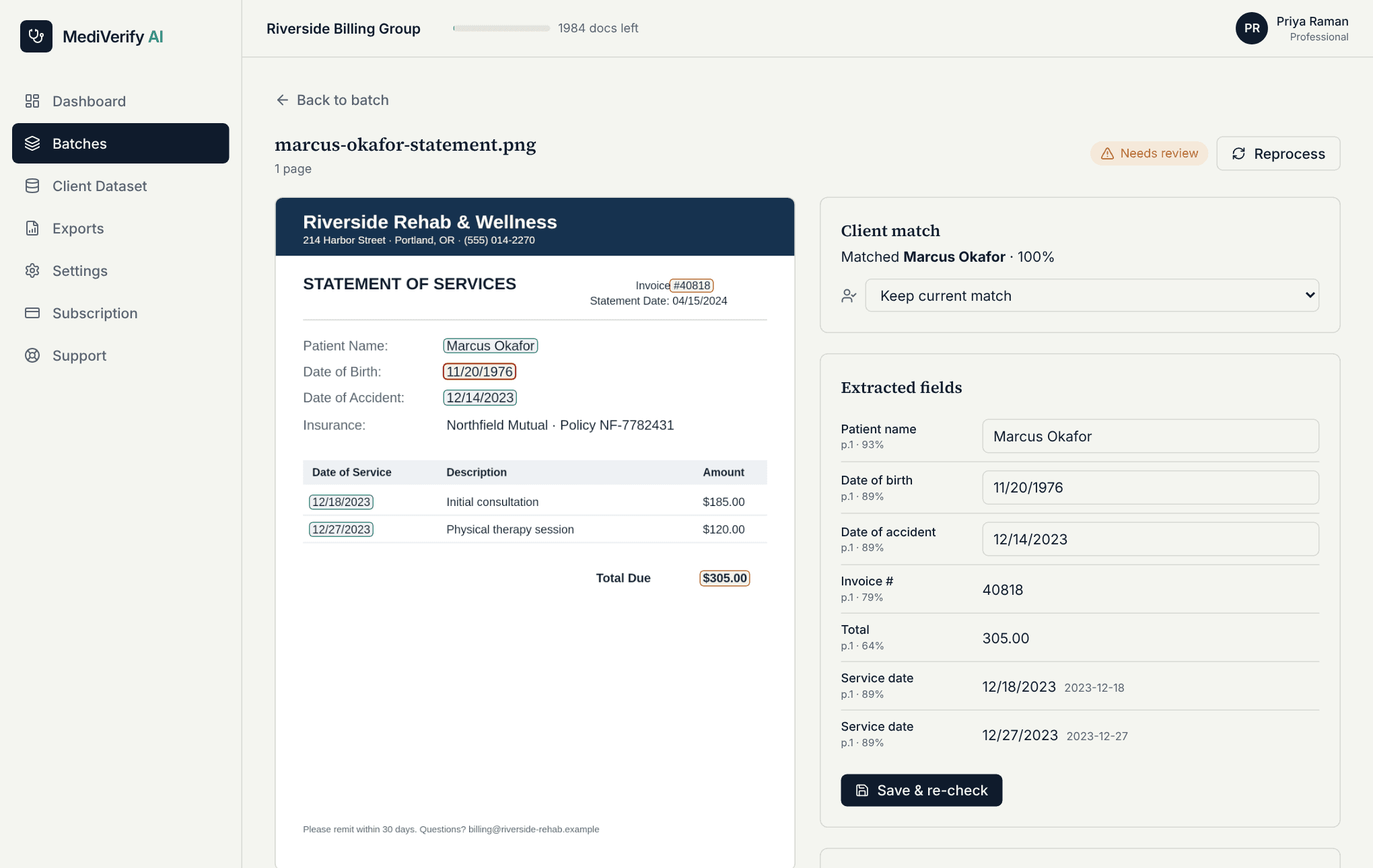
Task: Click the Riverside Billing Group organization name
Action: click(343, 28)
